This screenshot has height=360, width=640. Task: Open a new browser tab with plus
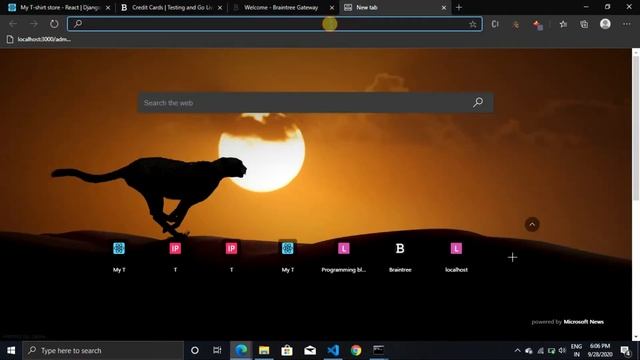459,7
